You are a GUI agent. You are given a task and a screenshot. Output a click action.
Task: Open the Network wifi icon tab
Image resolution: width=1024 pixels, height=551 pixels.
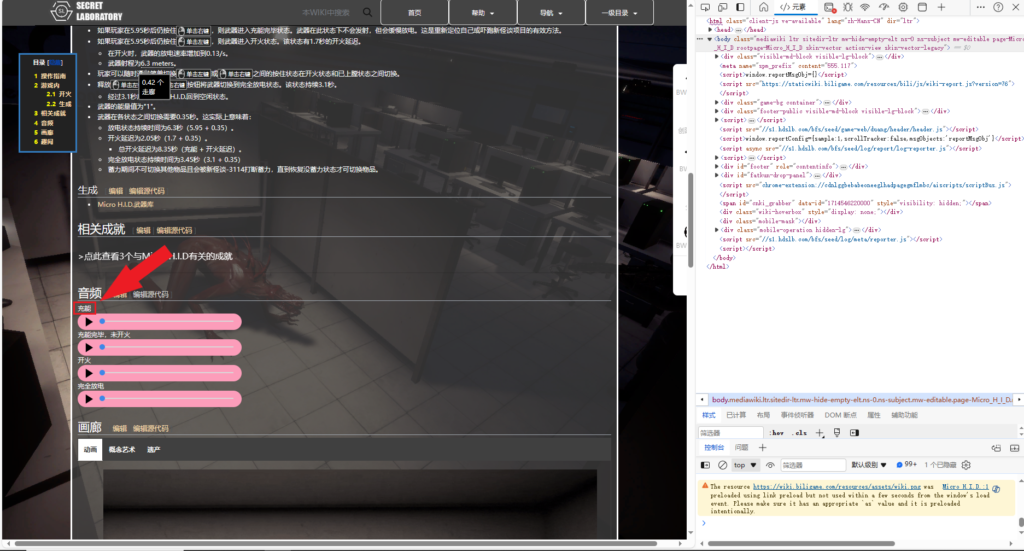(x=865, y=7)
